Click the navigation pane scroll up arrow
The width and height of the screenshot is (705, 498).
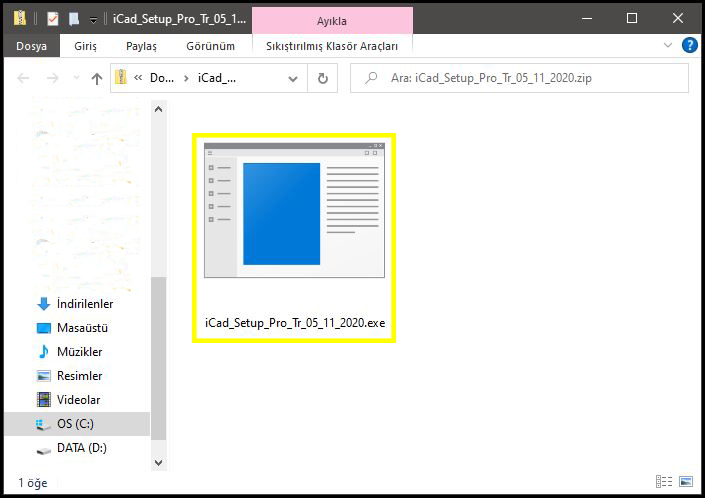[158, 109]
